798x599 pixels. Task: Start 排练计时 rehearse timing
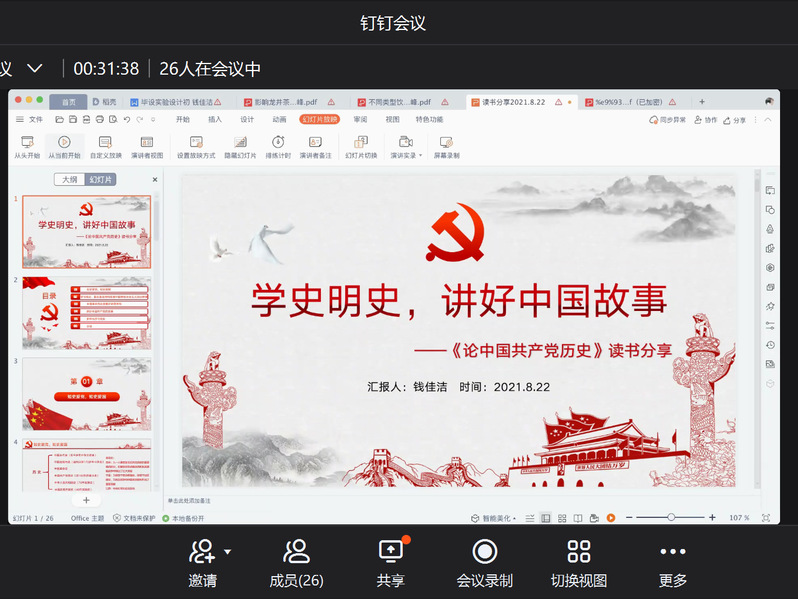point(278,147)
